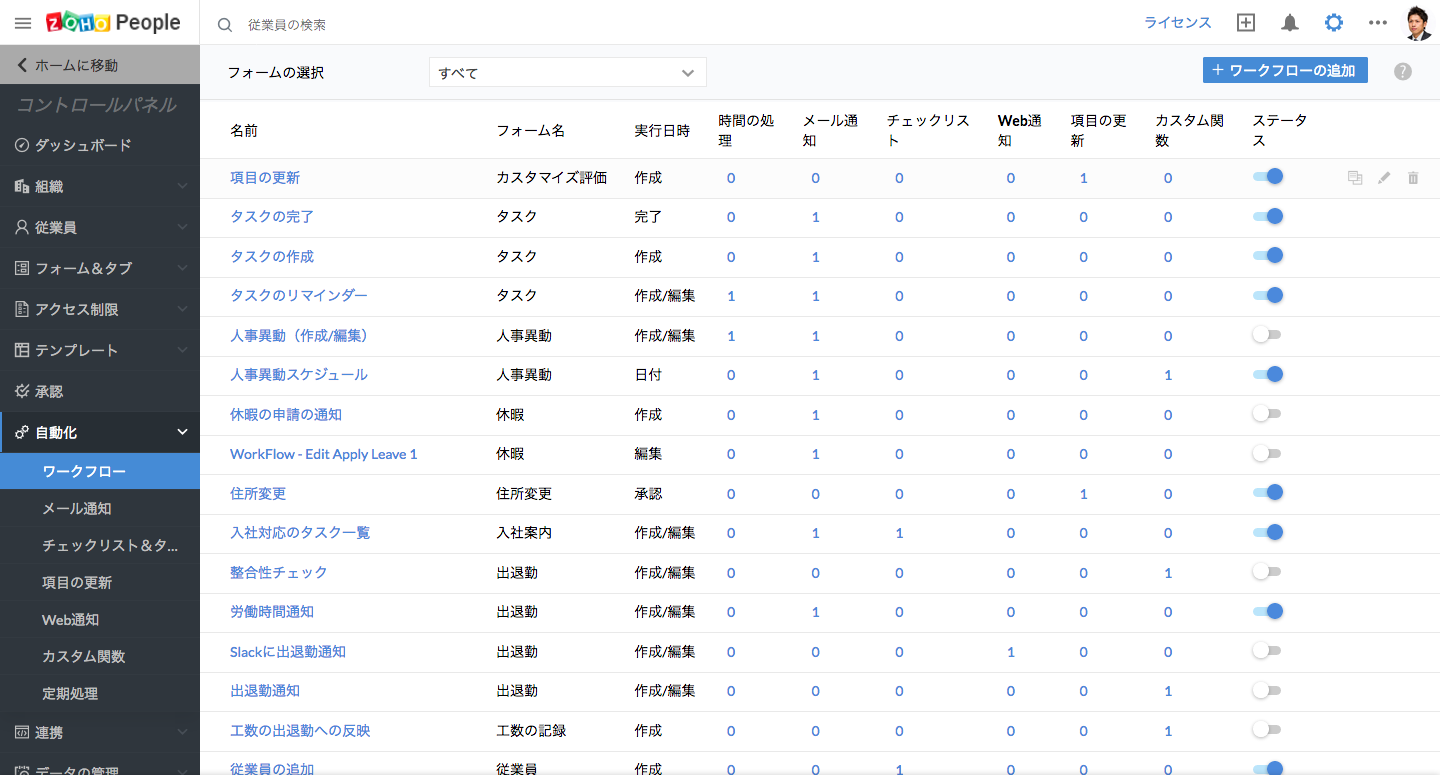Open the three-dot more options menu
The image size is (1440, 775).
(1378, 23)
